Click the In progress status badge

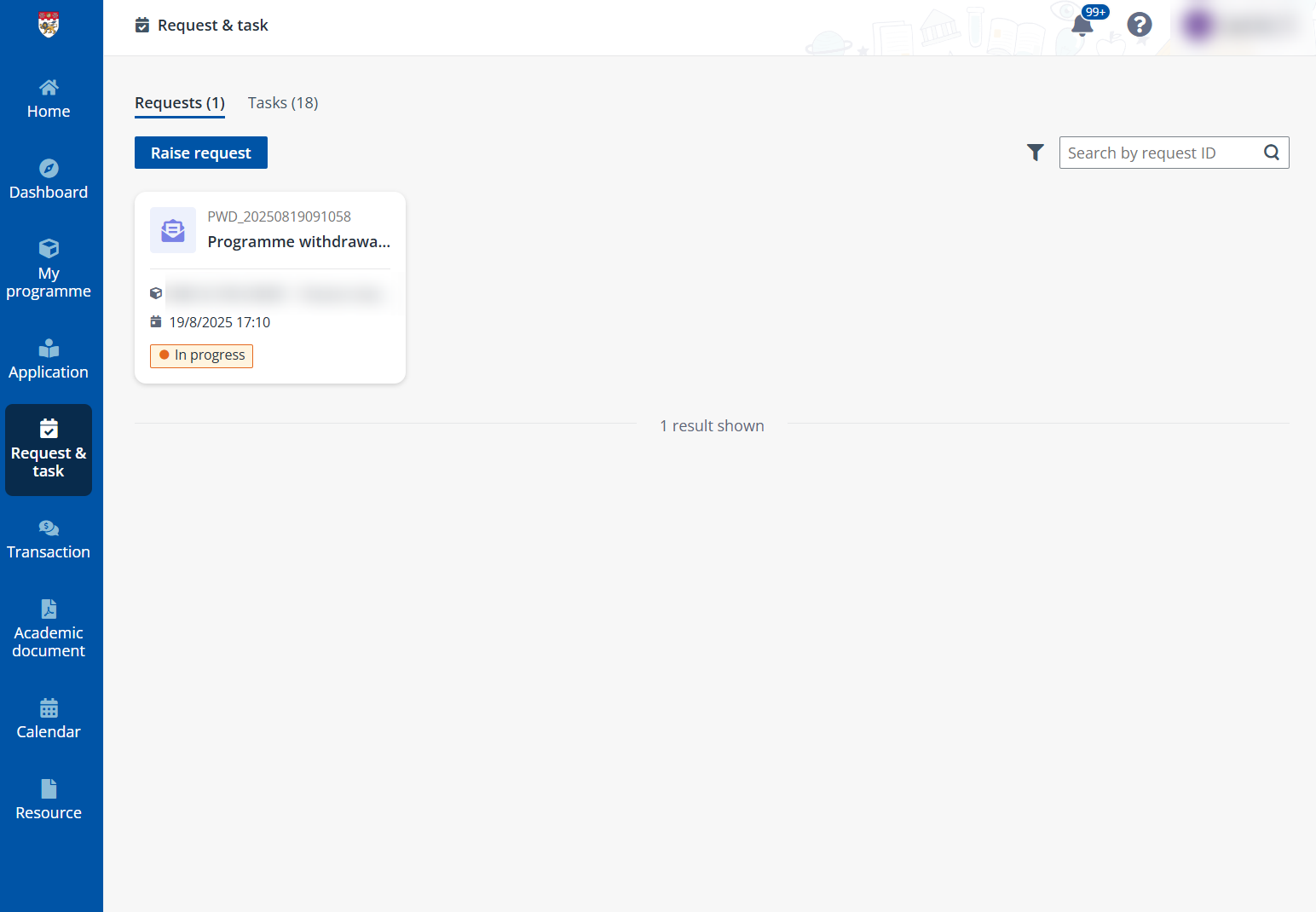[x=202, y=355]
